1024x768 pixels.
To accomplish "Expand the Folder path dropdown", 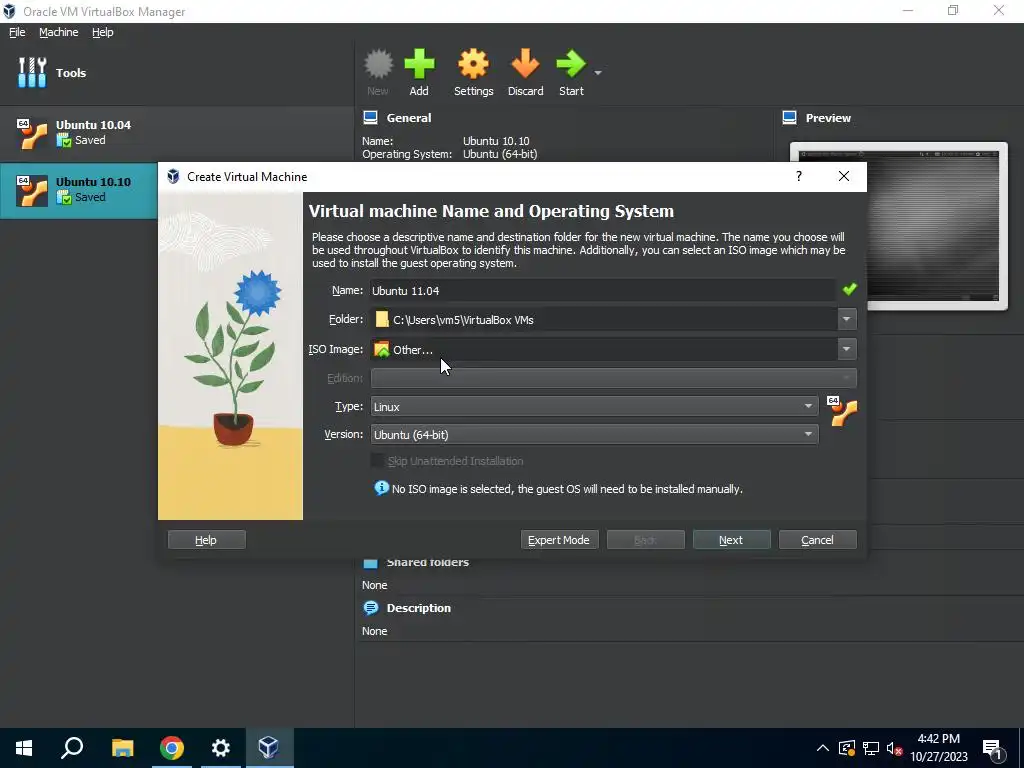I will tap(846, 319).
